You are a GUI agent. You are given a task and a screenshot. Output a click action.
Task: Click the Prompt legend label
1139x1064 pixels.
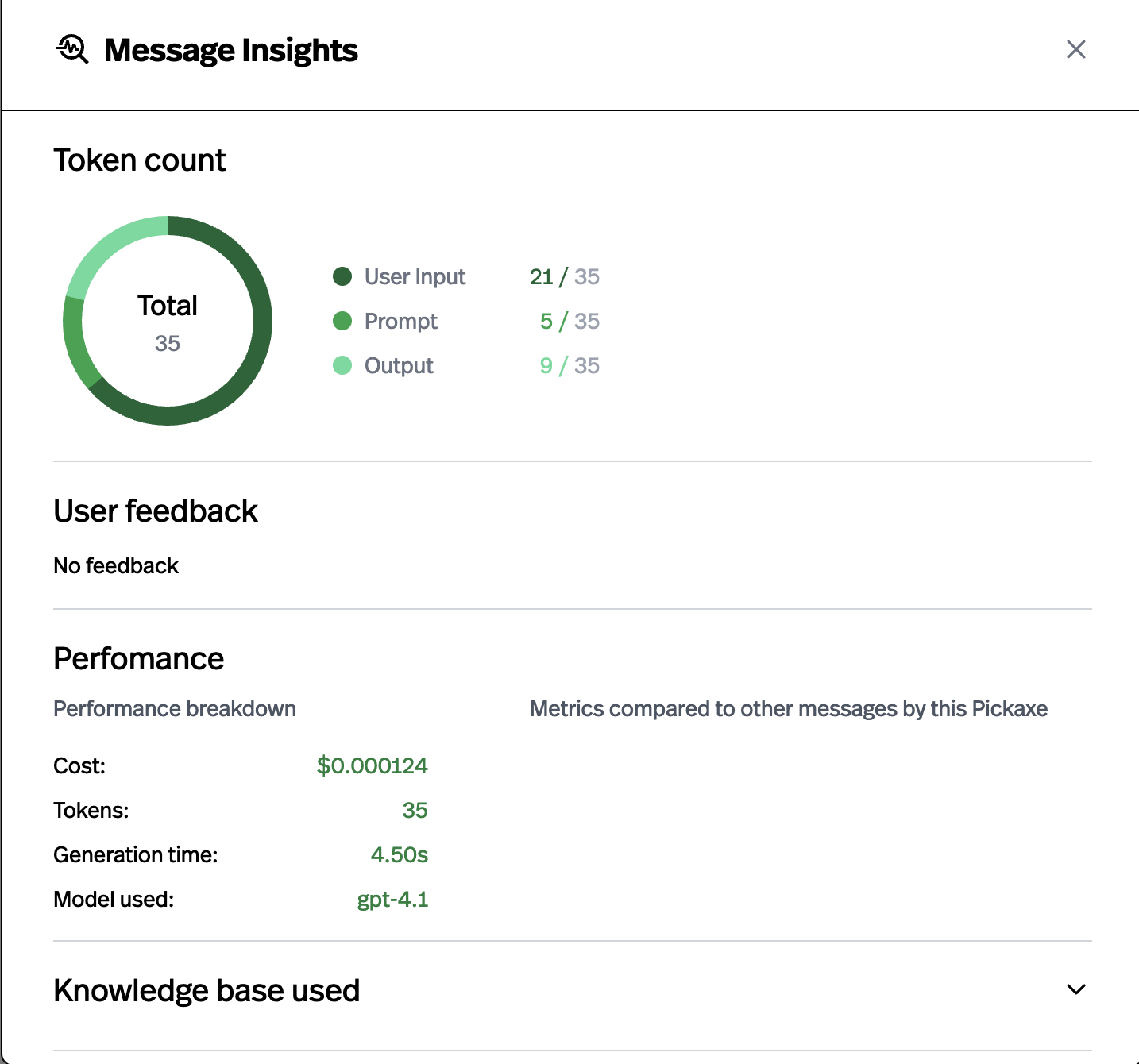[x=400, y=321]
